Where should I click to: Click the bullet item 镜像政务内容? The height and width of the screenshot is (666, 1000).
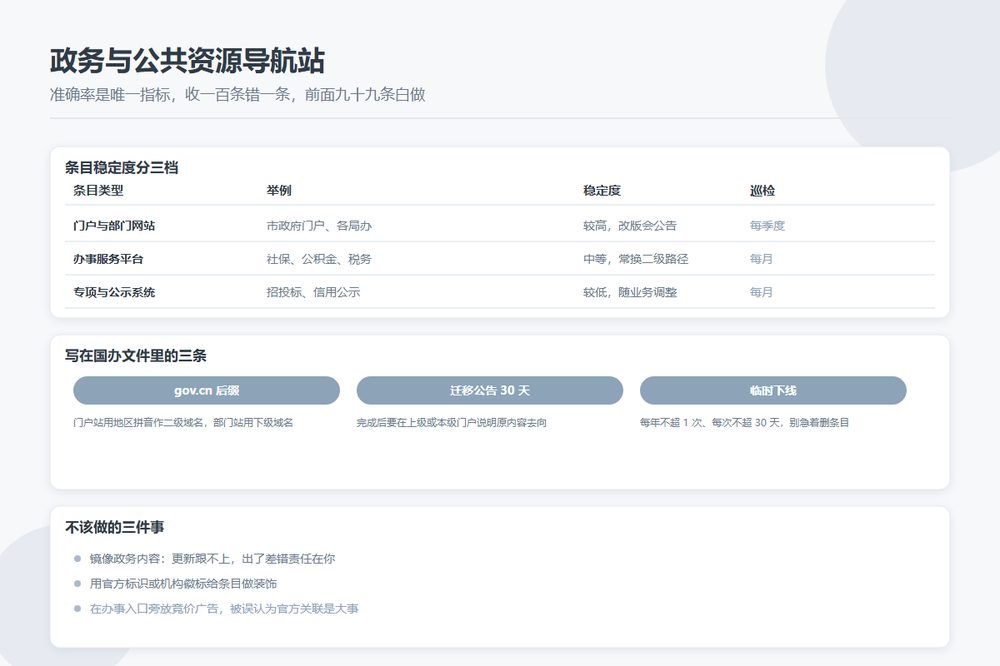212,559
